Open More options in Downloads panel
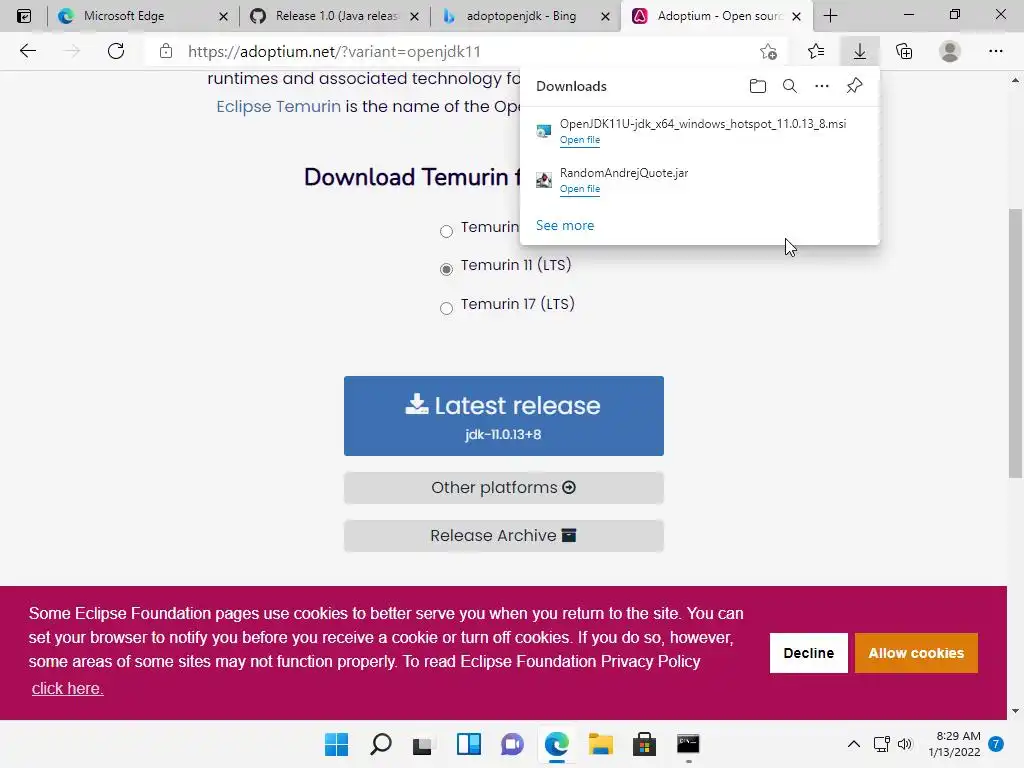 (x=822, y=86)
